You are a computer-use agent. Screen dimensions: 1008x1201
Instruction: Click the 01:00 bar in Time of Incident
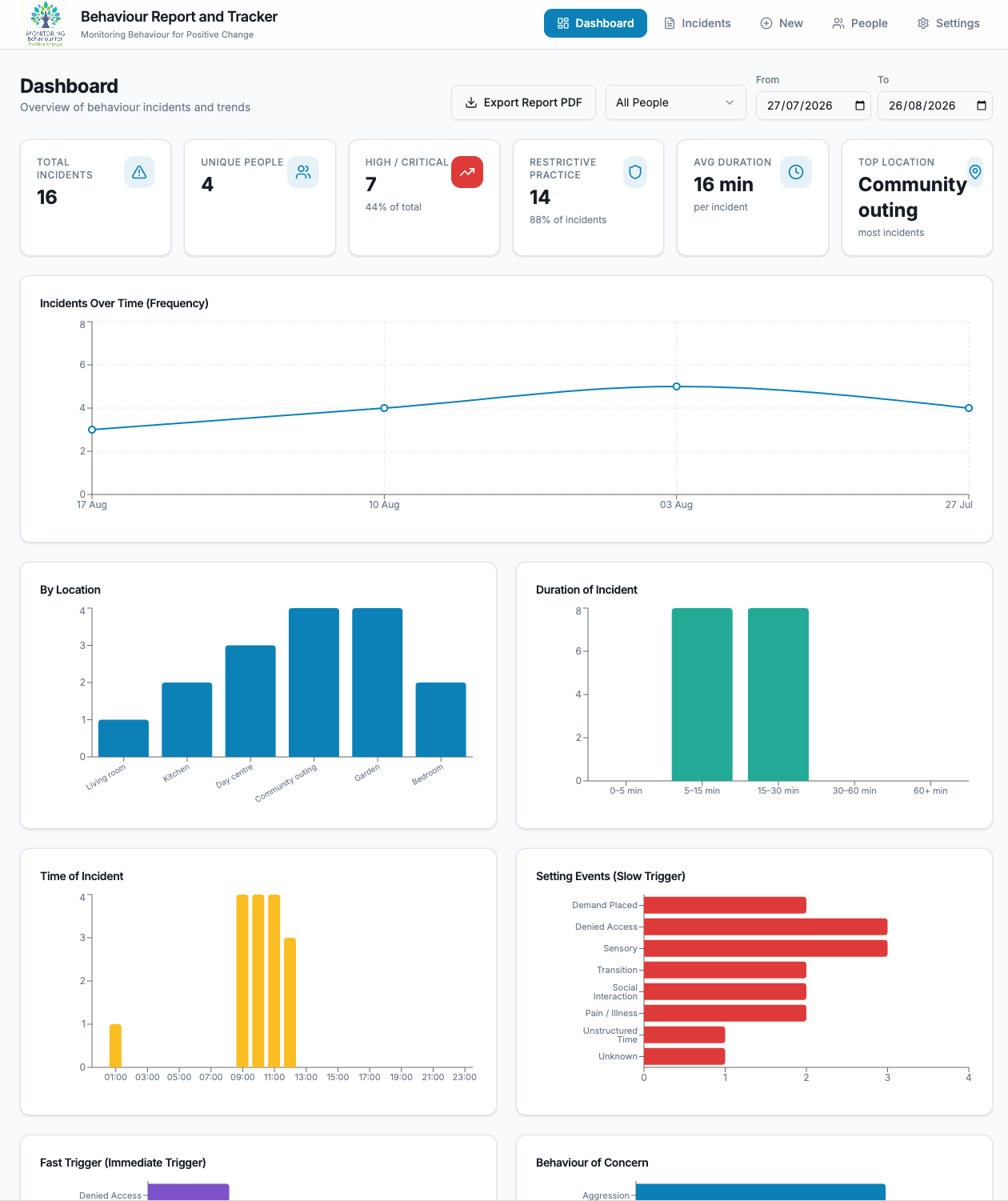(115, 1046)
